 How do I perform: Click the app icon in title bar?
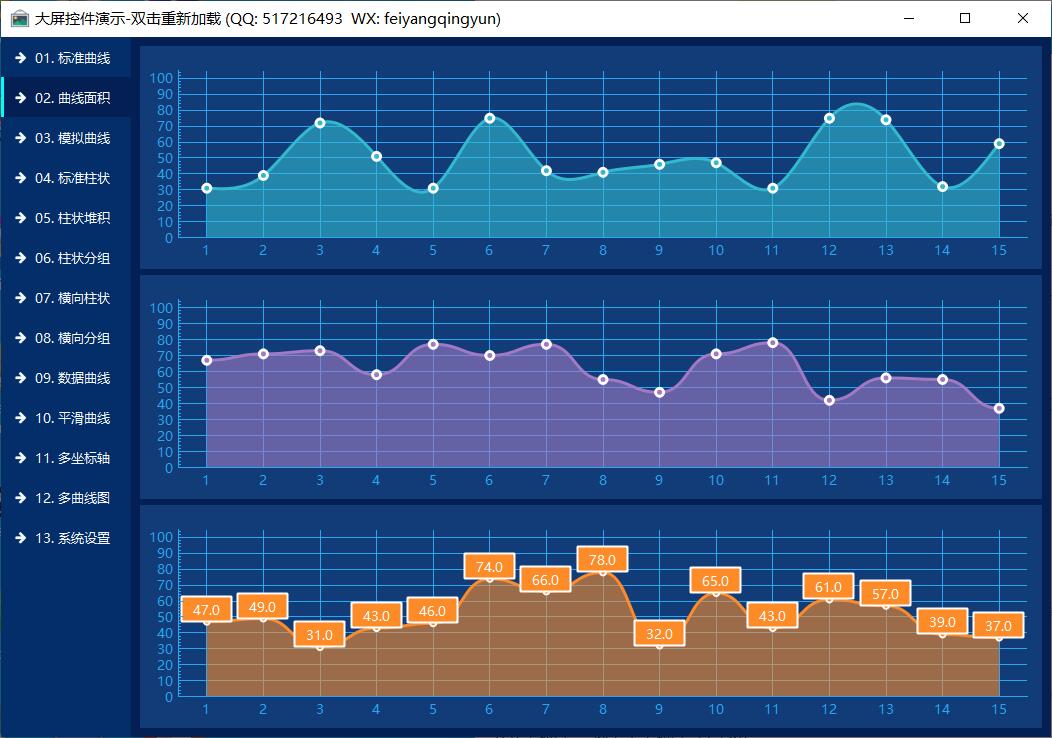coord(19,18)
